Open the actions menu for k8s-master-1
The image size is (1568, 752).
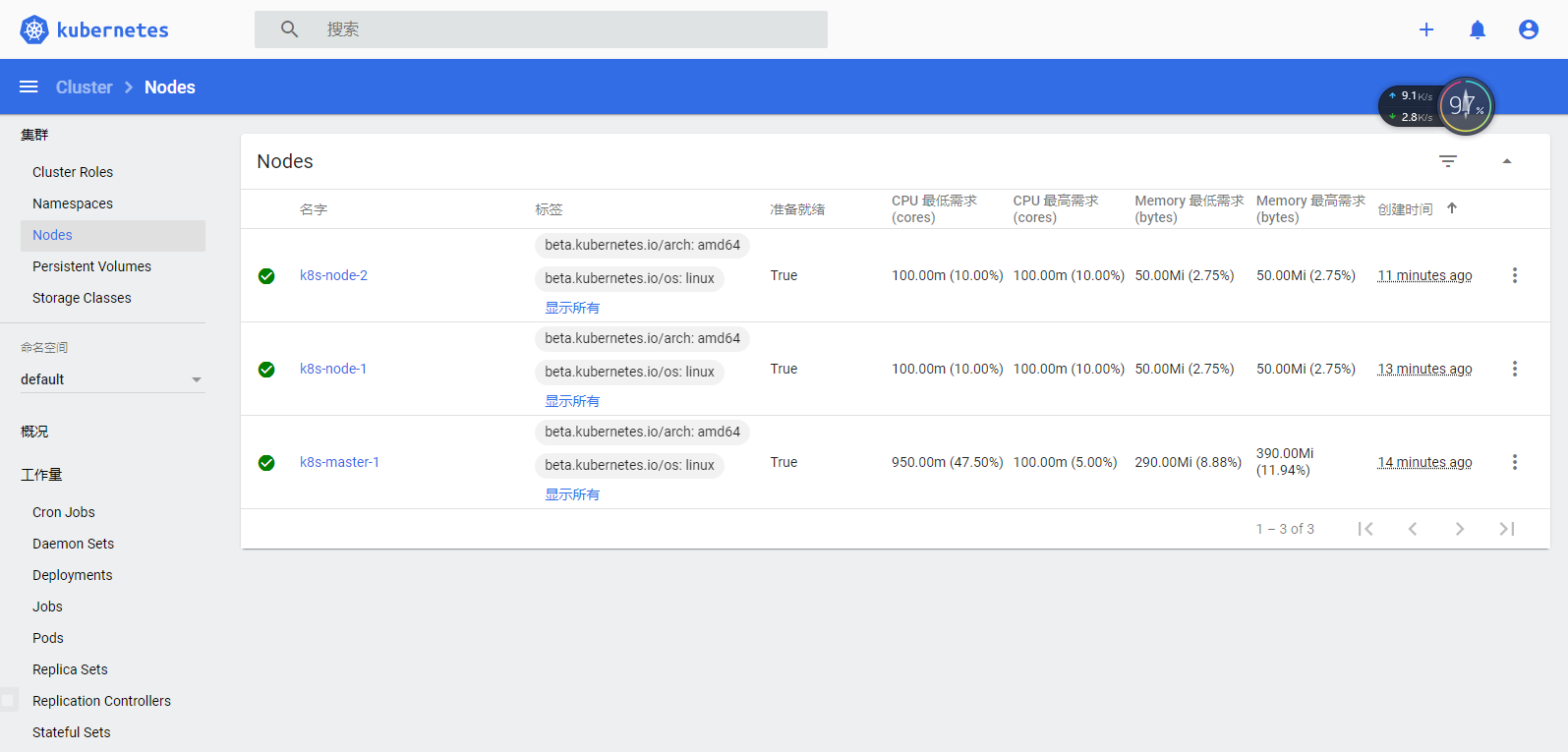[x=1515, y=462]
